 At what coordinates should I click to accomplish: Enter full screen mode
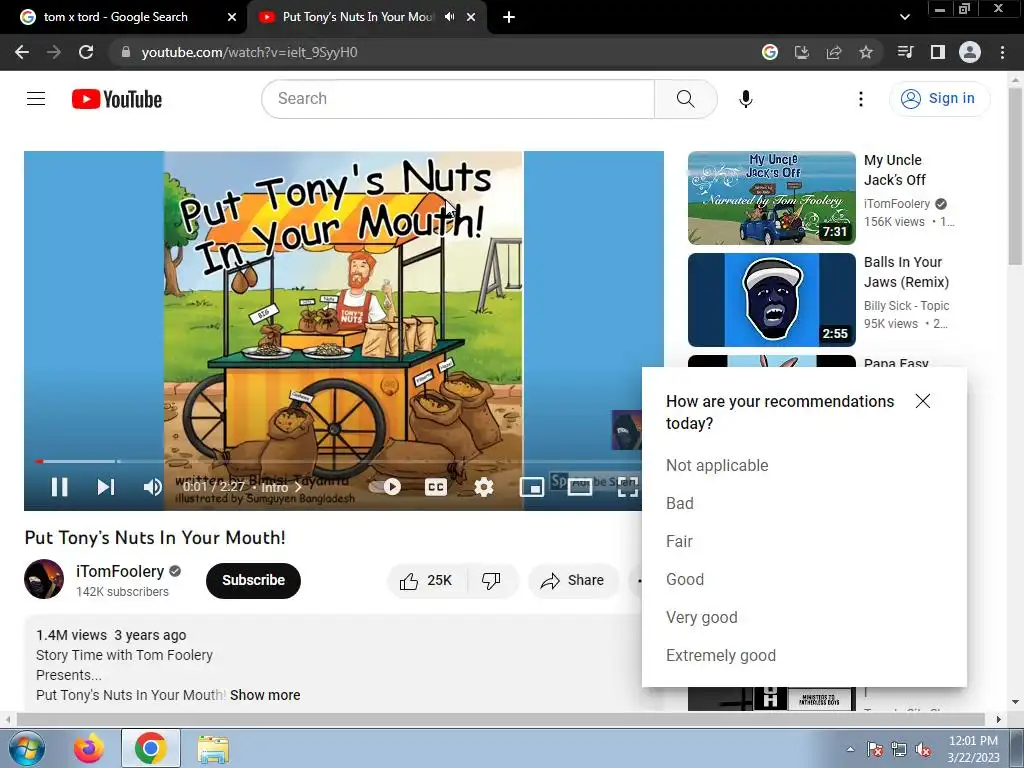click(x=628, y=487)
